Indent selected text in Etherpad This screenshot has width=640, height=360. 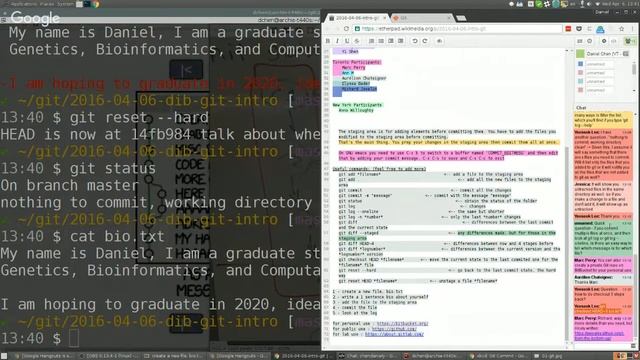coord(391,41)
